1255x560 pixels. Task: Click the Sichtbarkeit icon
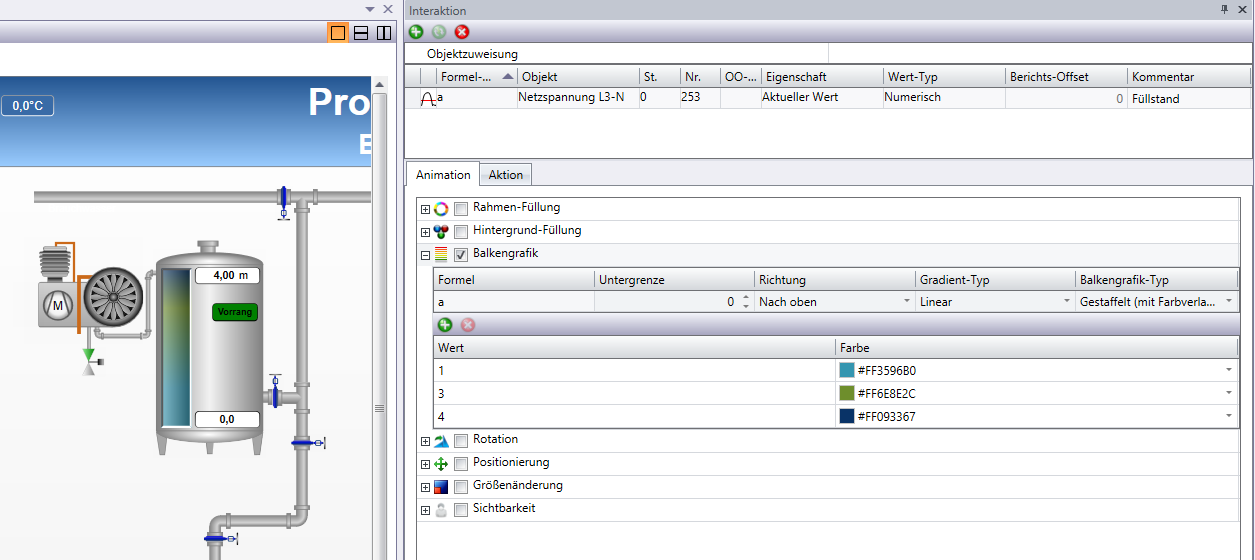pyautogui.click(x=441, y=510)
